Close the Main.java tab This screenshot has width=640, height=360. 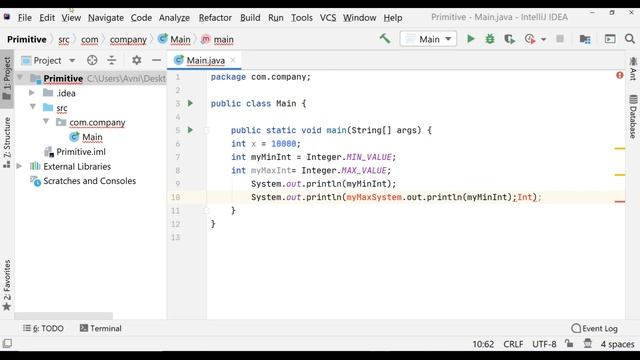coord(233,60)
